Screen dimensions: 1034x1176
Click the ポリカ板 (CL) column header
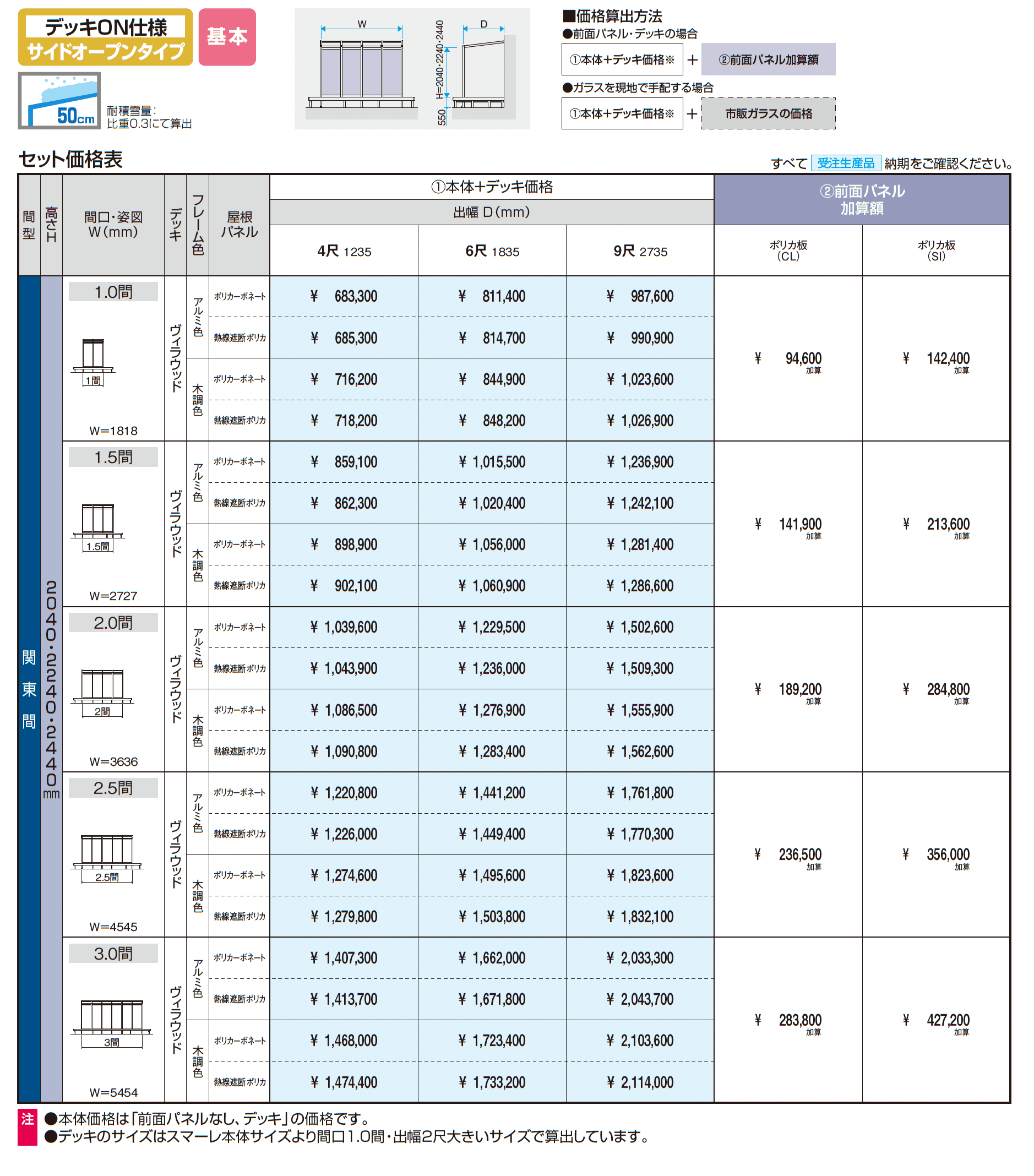point(788,251)
